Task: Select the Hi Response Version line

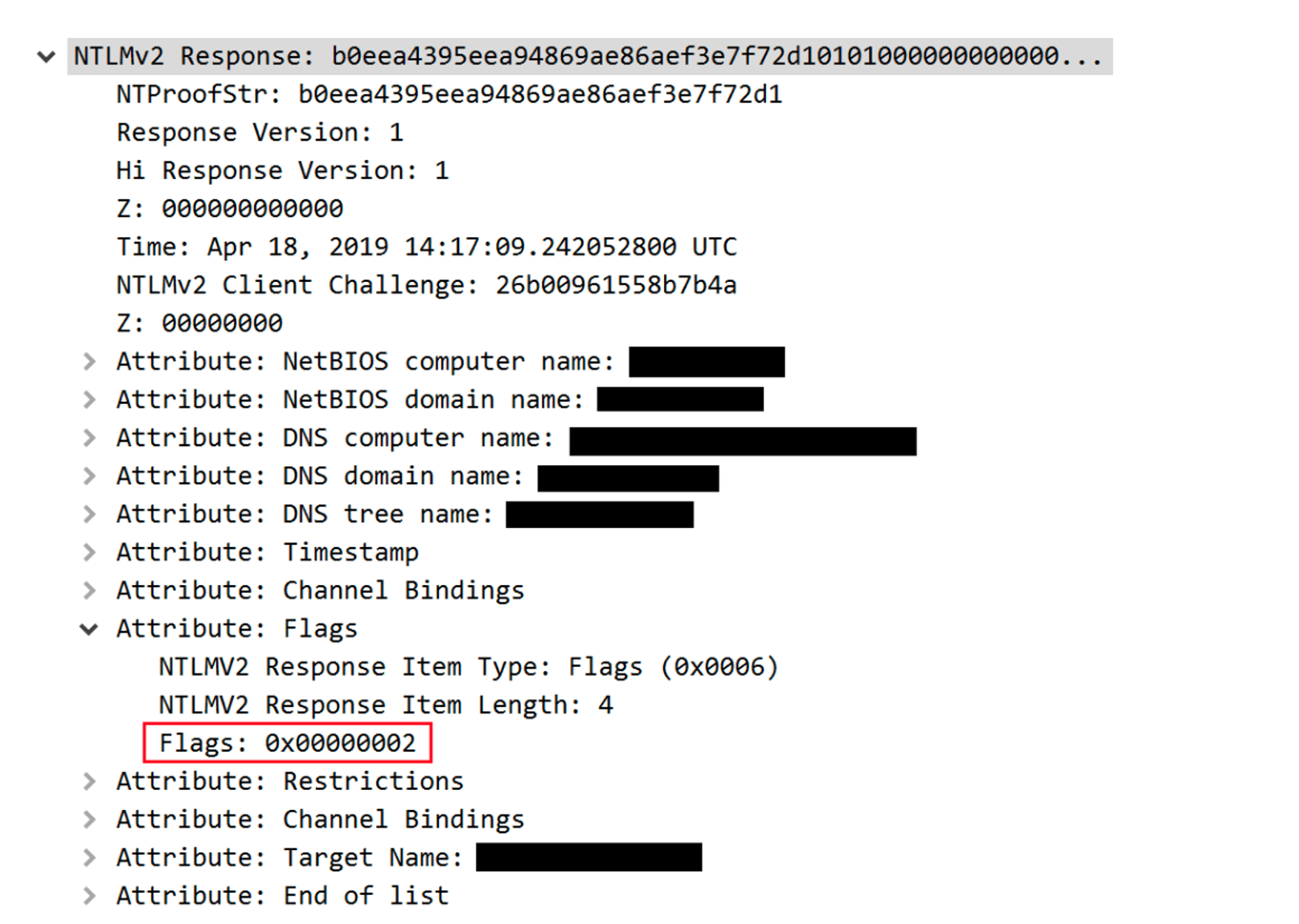Action: [x=283, y=171]
